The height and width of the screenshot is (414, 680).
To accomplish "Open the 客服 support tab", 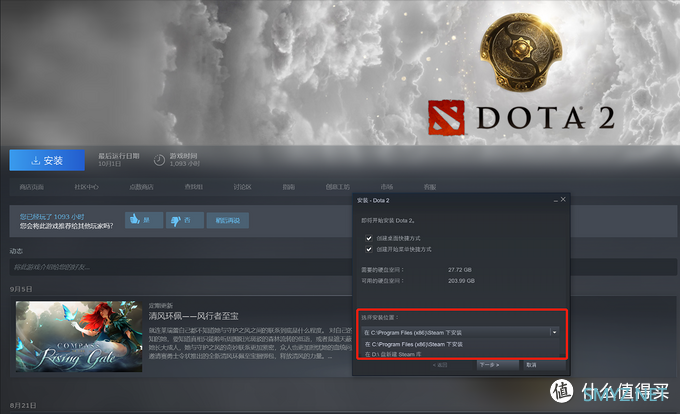I will point(430,187).
